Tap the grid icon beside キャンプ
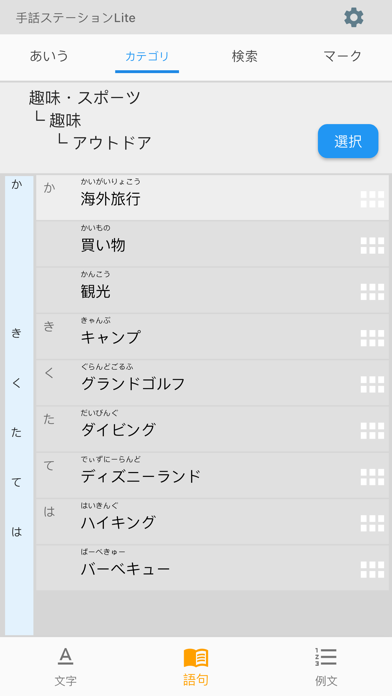Viewport: 392px width, 696px height. tap(372, 338)
